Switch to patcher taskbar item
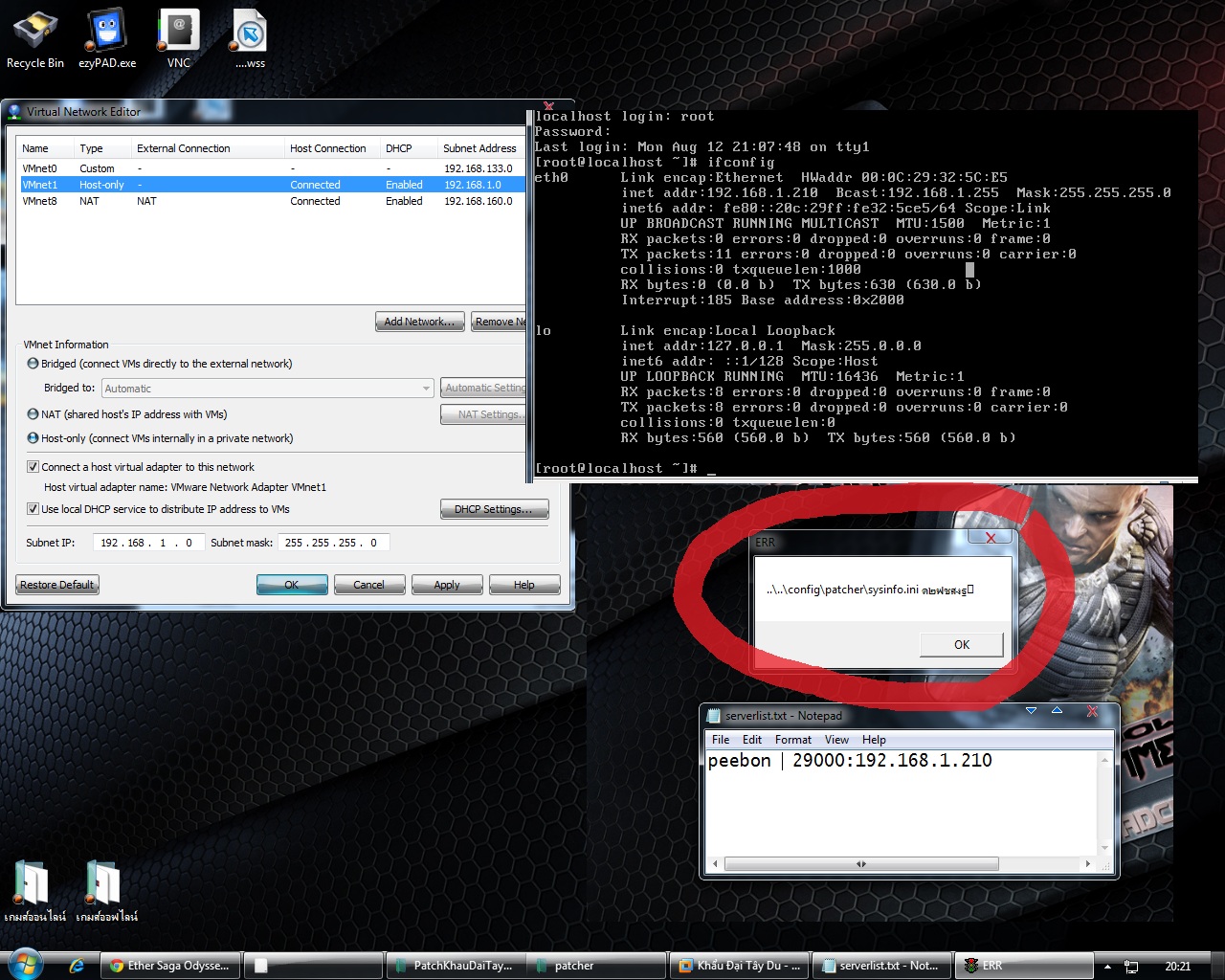 click(596, 966)
